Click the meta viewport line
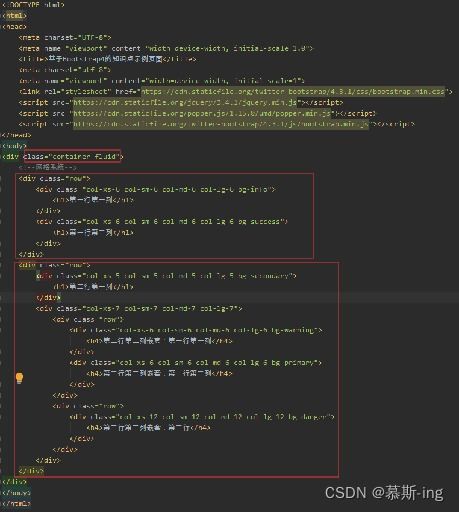Image resolution: width=459 pixels, height=512 pixels. click(166, 48)
